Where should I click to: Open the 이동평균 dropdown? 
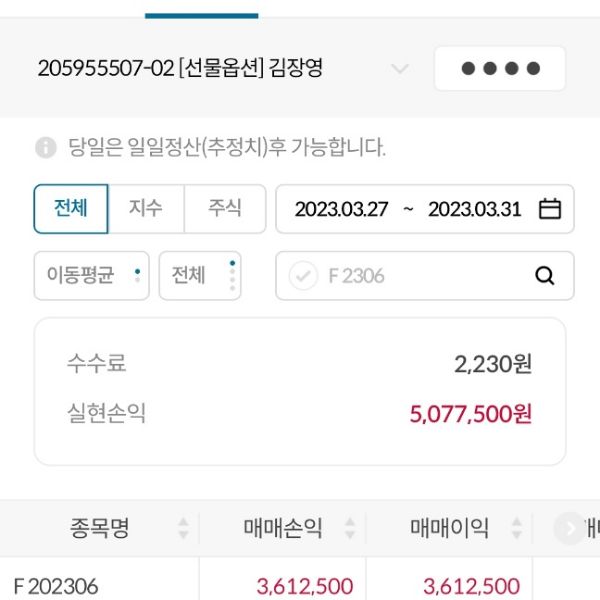tap(91, 276)
